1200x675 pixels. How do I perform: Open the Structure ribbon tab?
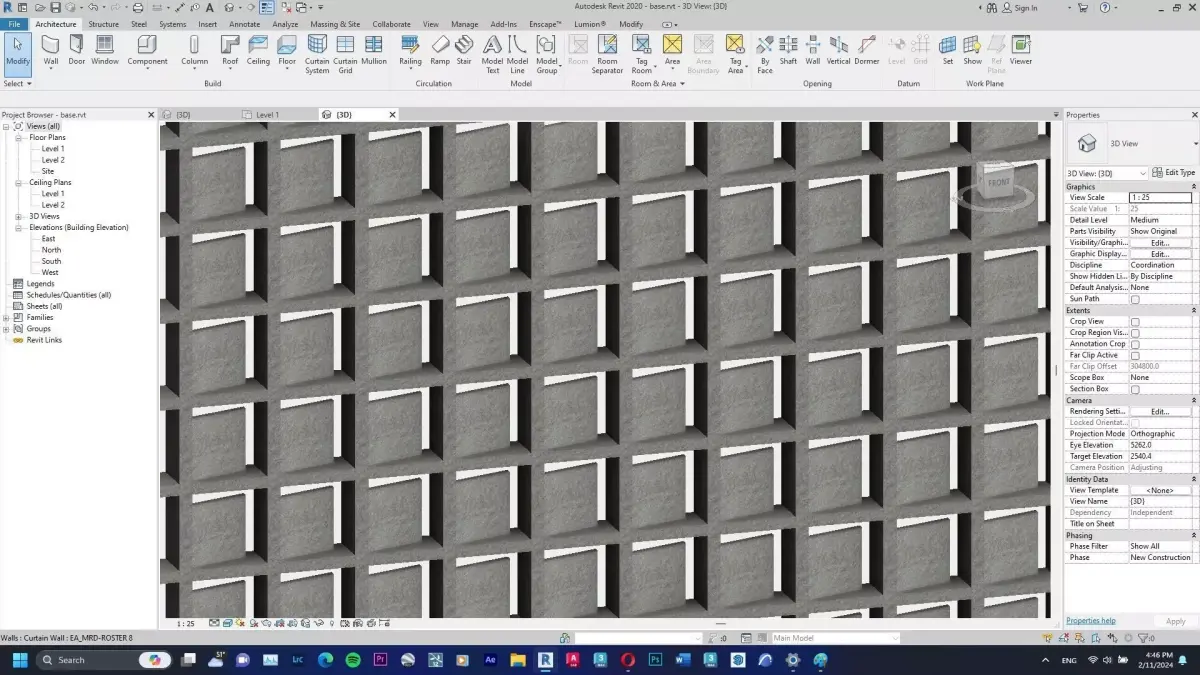[103, 24]
